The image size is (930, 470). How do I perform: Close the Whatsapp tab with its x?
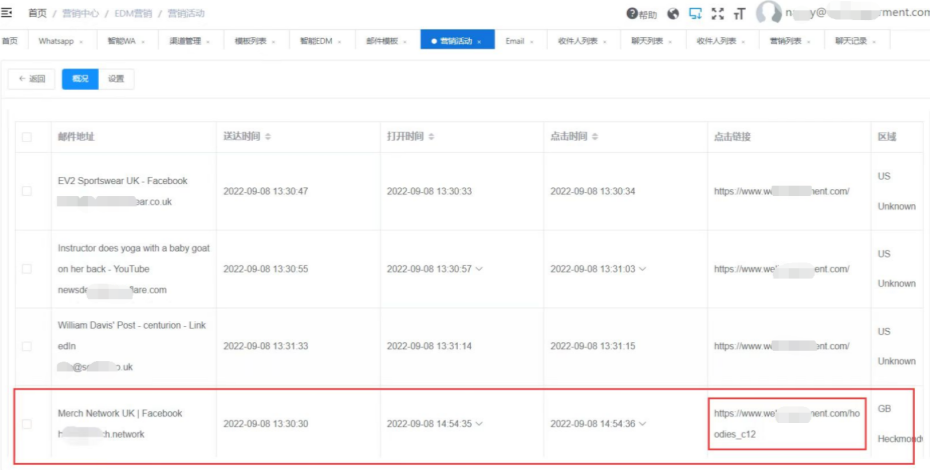(x=81, y=42)
